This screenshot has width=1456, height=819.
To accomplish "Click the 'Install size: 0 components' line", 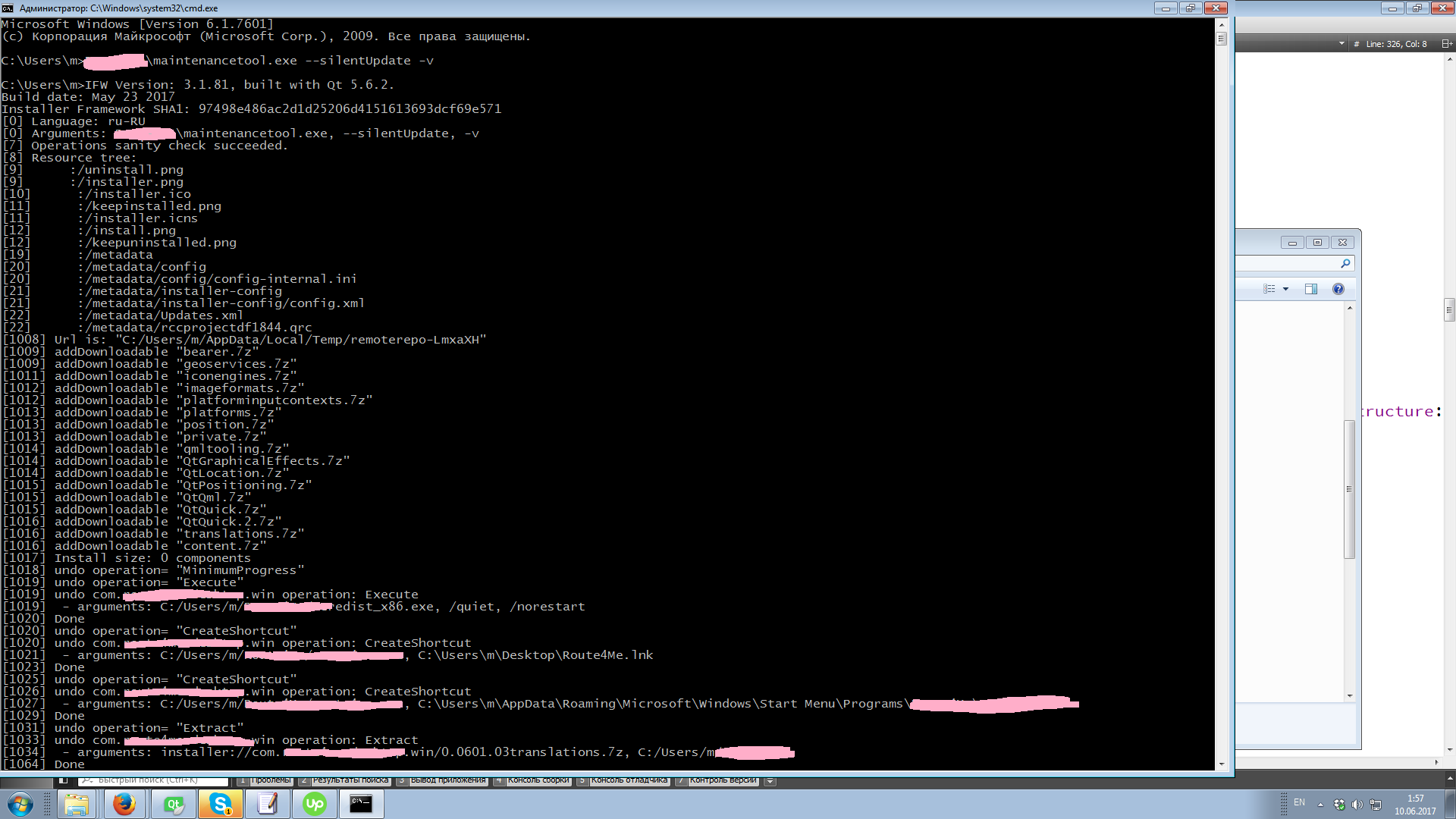I will click(126, 558).
